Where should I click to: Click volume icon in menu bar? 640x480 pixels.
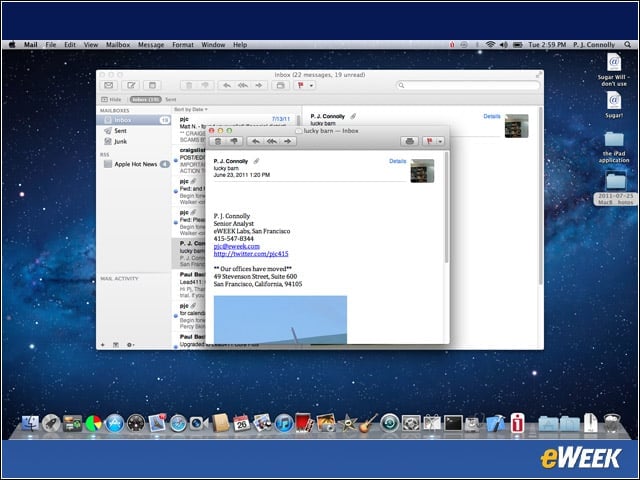click(x=504, y=45)
